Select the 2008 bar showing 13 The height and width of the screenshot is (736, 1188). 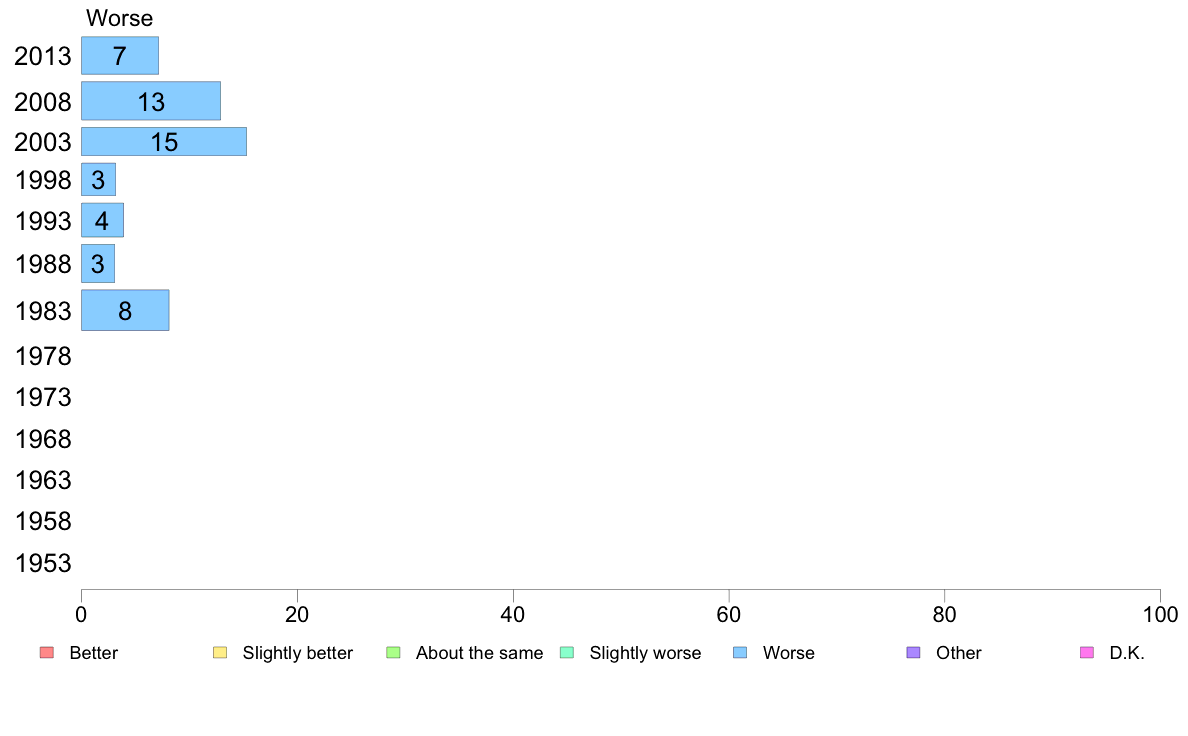(x=151, y=101)
